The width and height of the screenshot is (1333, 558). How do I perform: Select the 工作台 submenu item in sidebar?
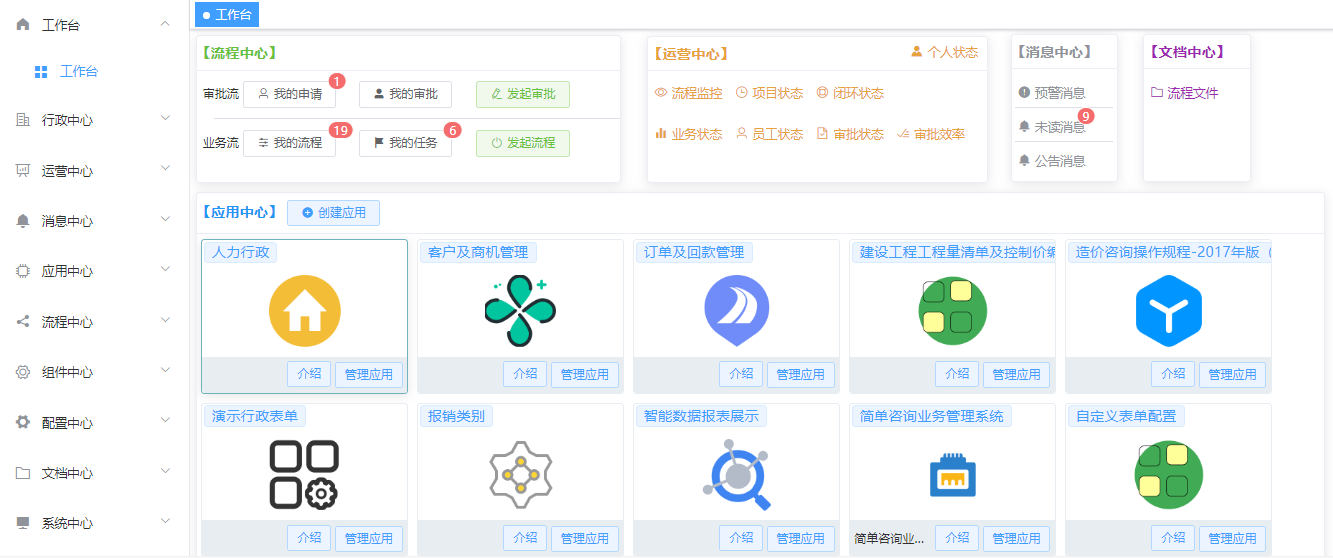pyautogui.click(x=78, y=72)
